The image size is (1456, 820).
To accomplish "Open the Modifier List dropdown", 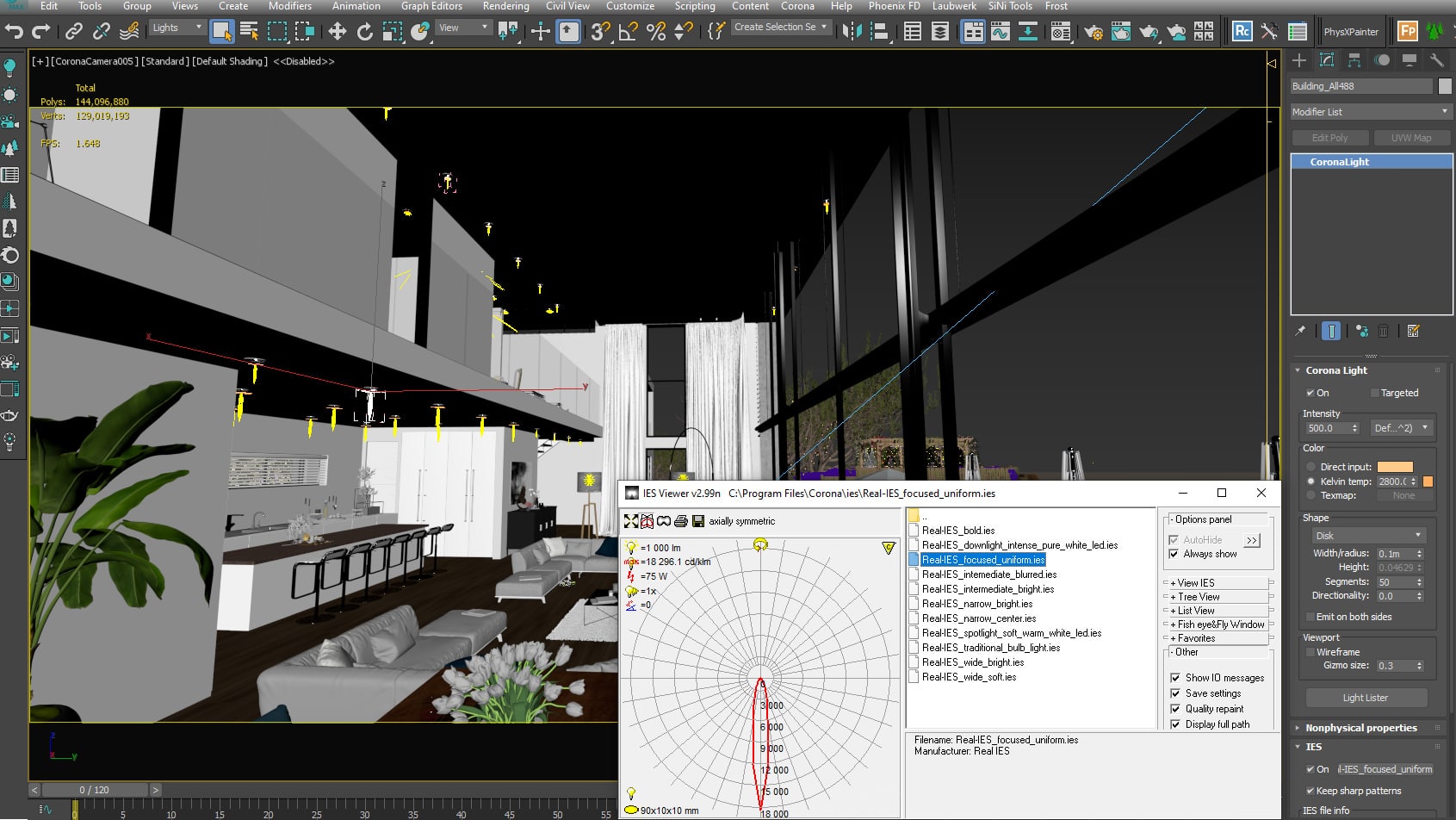I will pyautogui.click(x=1371, y=112).
